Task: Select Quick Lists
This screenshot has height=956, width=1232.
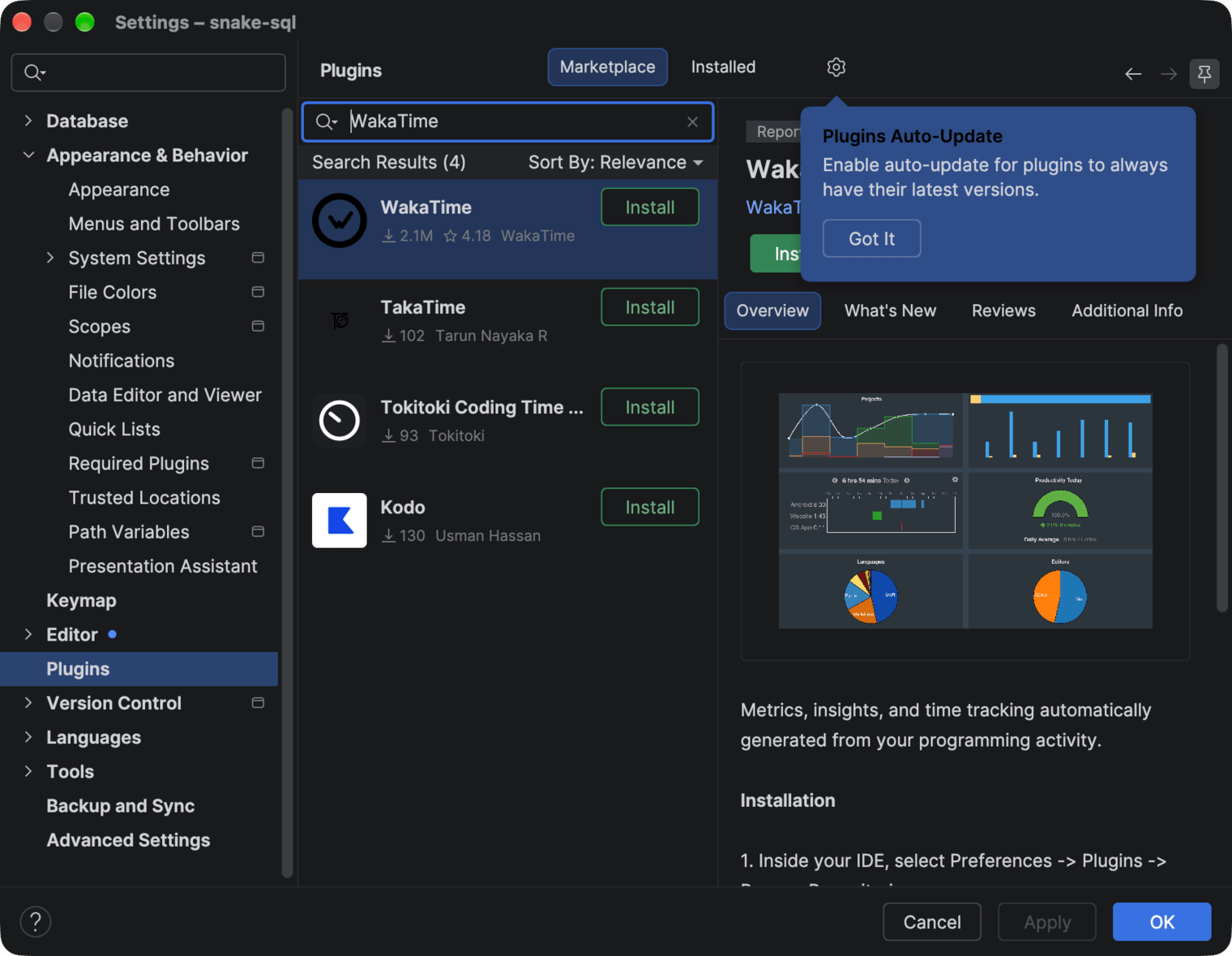Action: [114, 429]
